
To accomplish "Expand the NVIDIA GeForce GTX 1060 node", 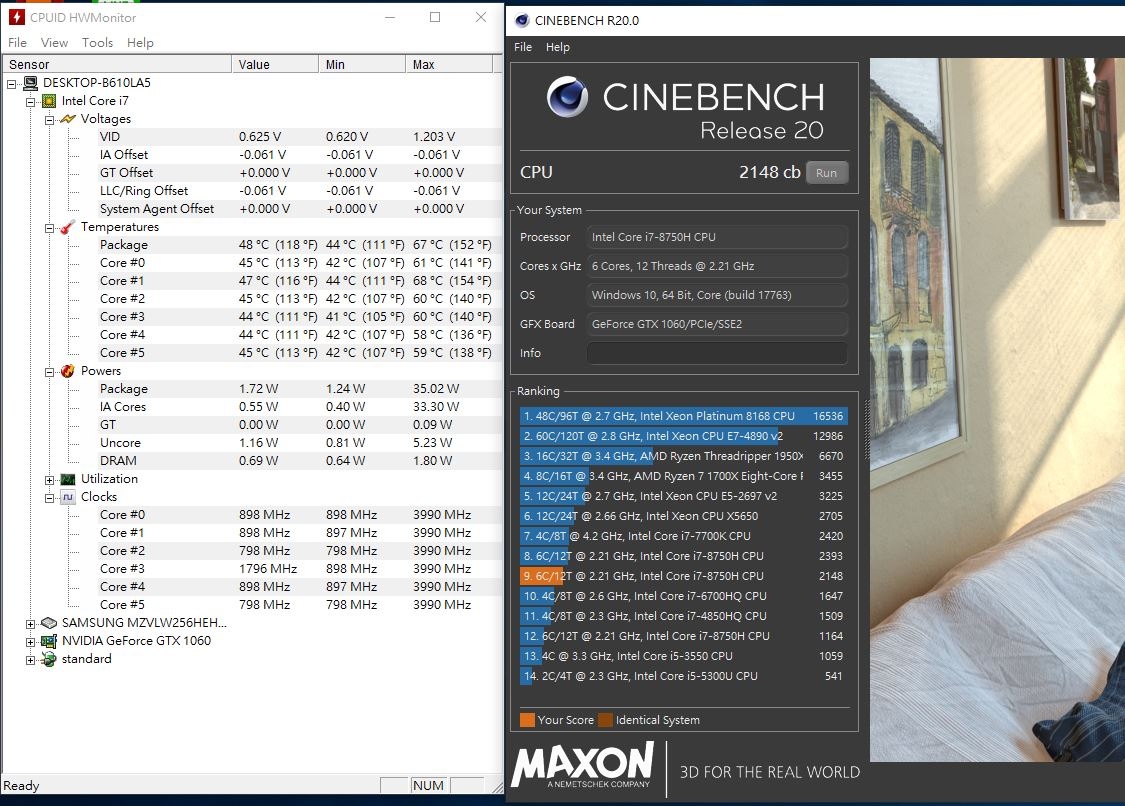I will coord(30,642).
